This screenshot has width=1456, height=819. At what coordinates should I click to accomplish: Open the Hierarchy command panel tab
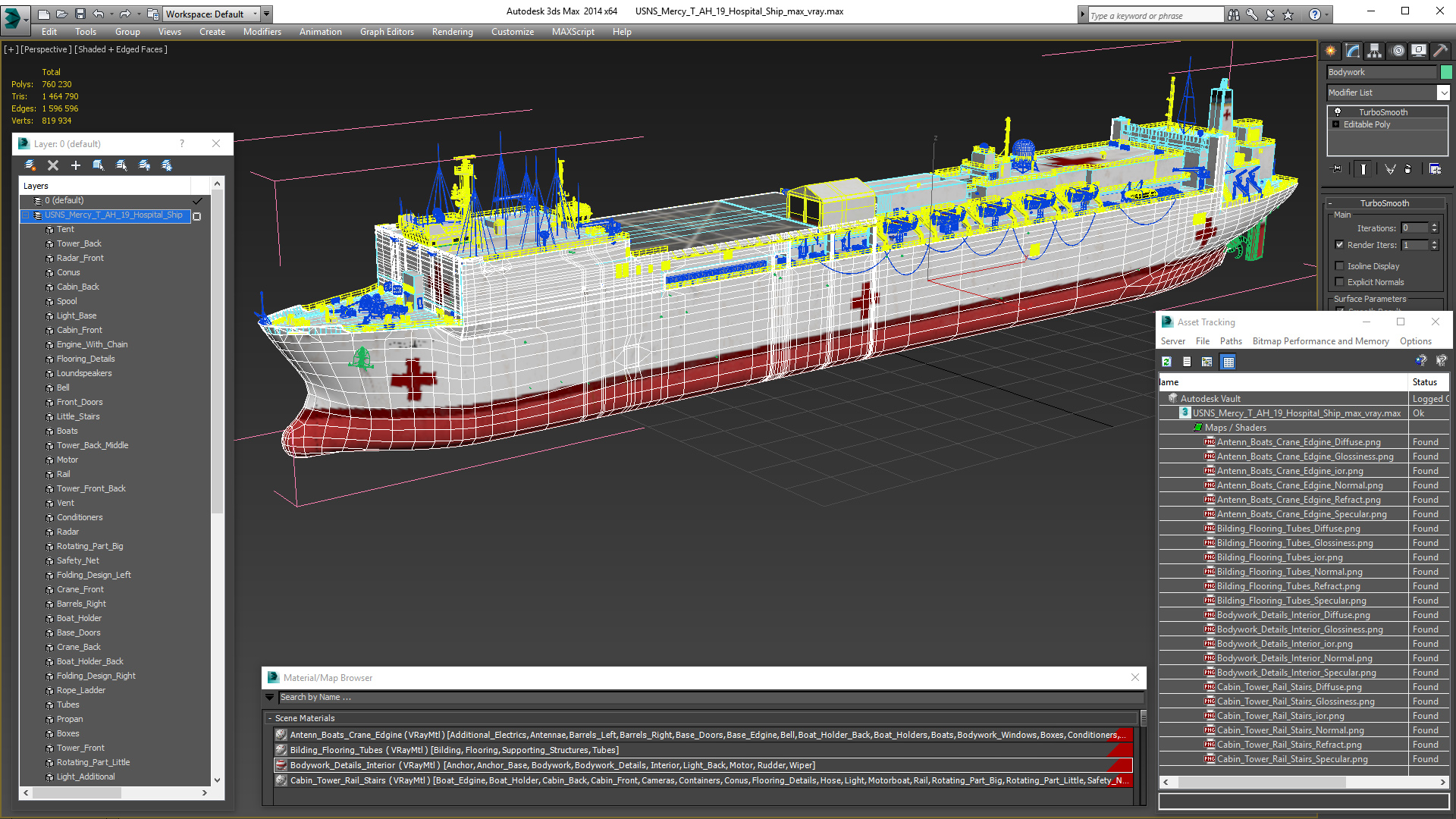[1375, 51]
